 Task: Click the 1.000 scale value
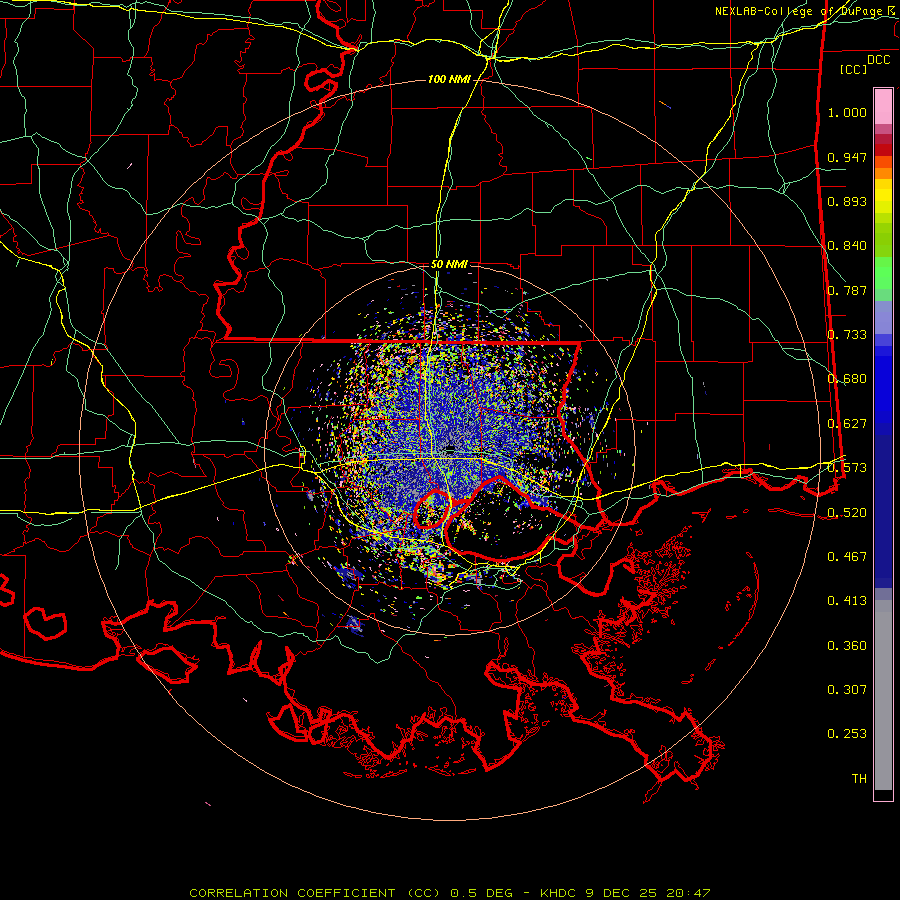point(847,112)
